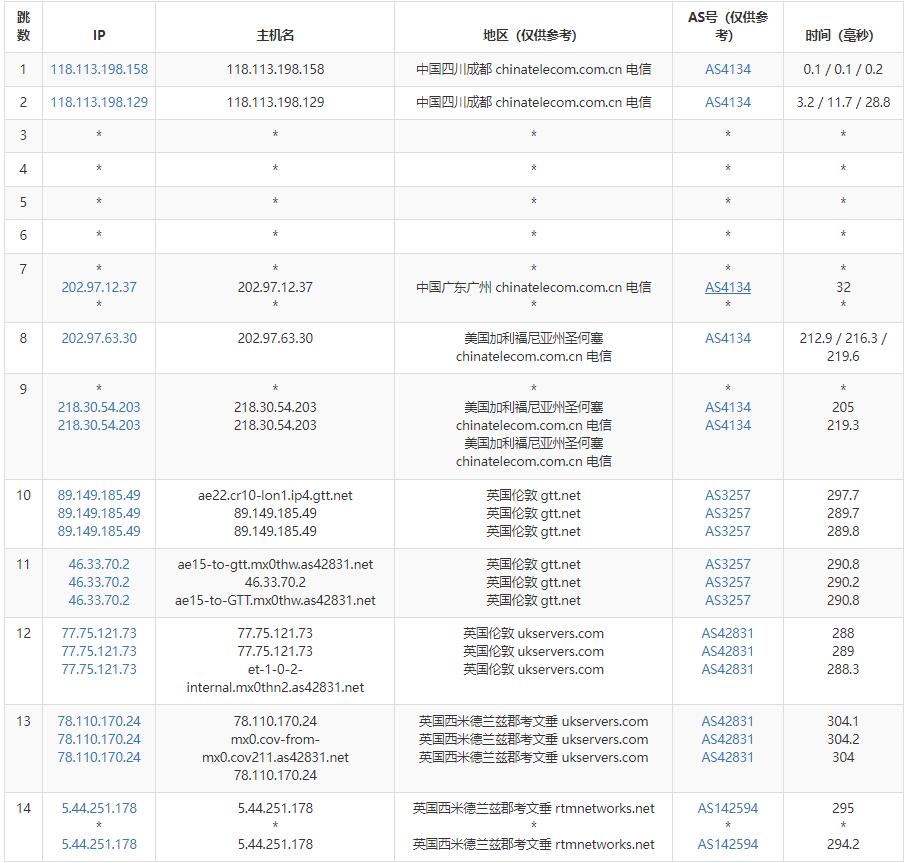Click the 主机名 column header
The image size is (904, 863).
pos(275,36)
